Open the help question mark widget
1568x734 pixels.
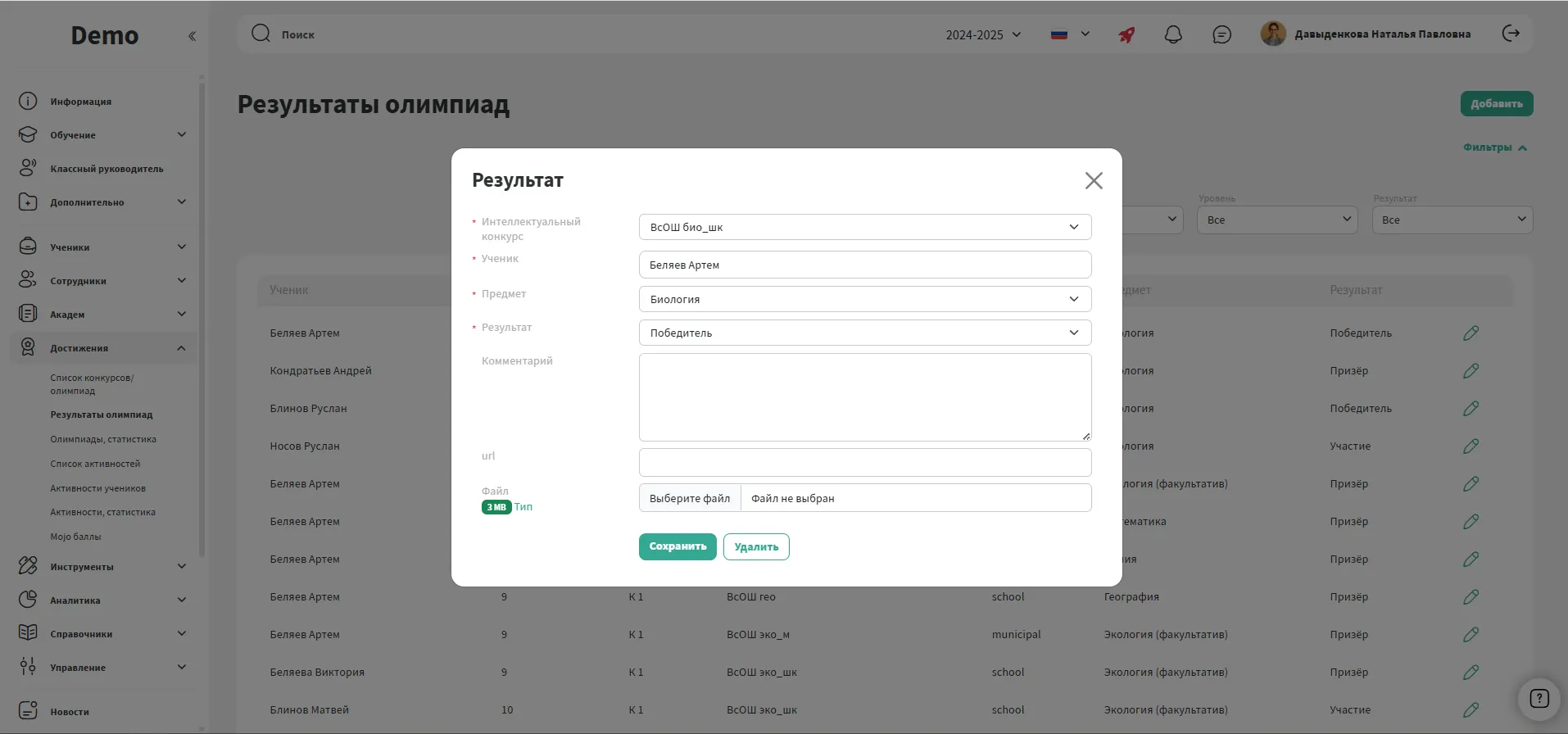click(1539, 699)
